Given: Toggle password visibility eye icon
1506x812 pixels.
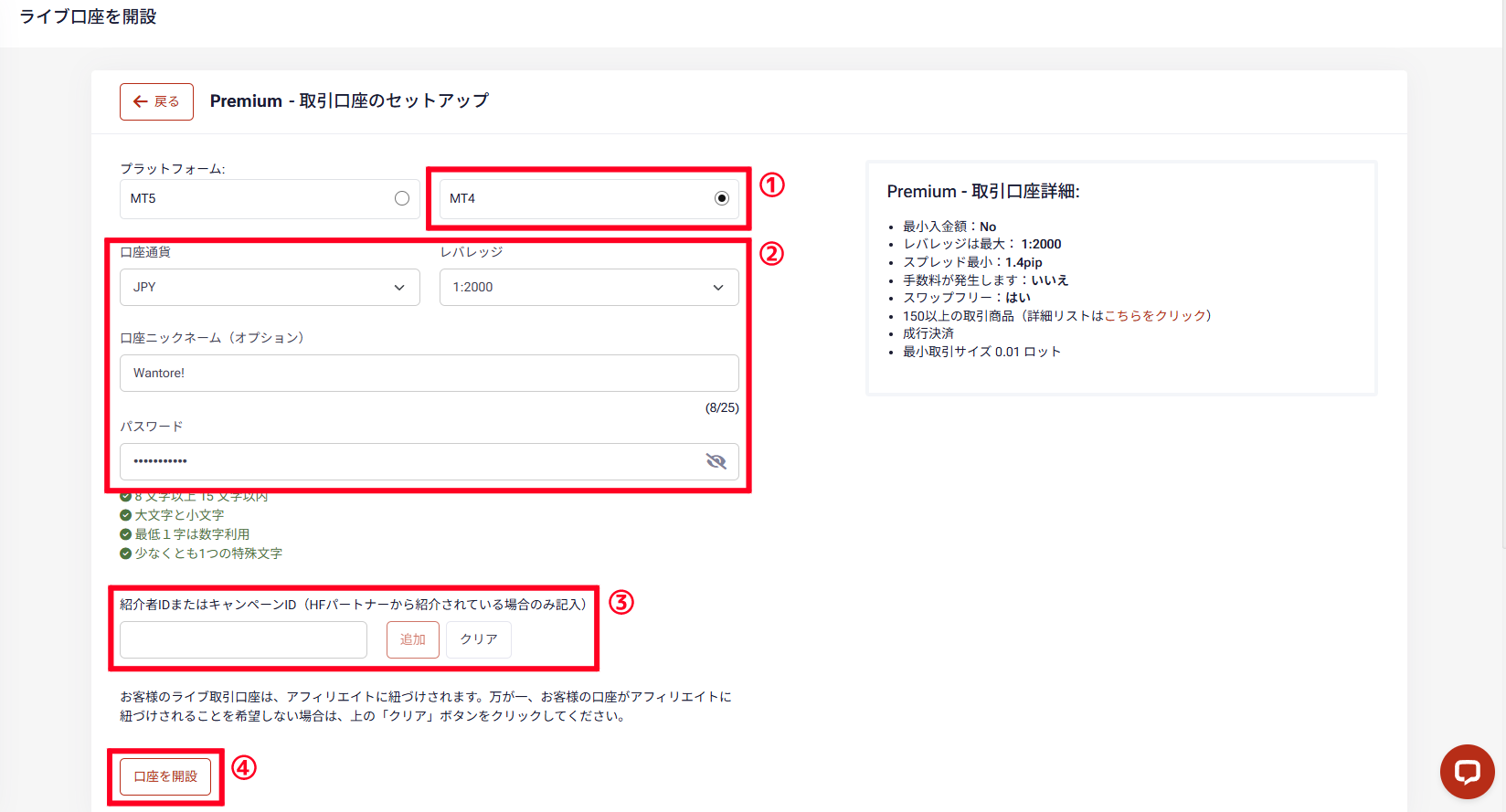Looking at the screenshot, I should click(x=716, y=461).
